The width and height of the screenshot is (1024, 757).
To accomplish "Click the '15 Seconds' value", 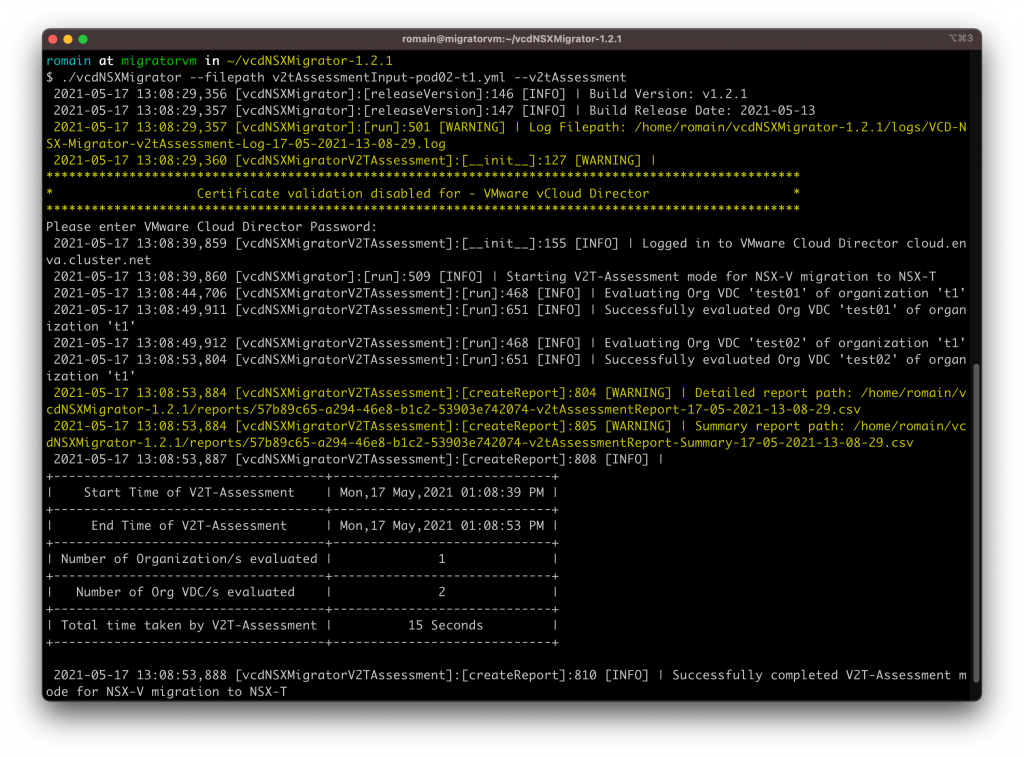I will pos(445,625).
